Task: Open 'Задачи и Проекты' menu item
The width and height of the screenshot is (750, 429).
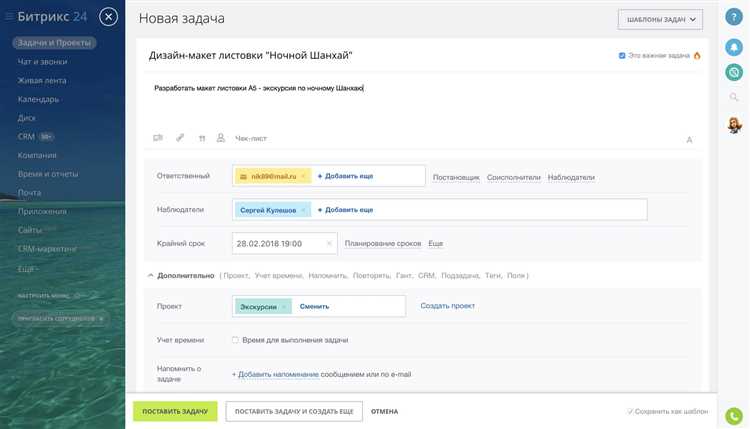Action: point(54,43)
